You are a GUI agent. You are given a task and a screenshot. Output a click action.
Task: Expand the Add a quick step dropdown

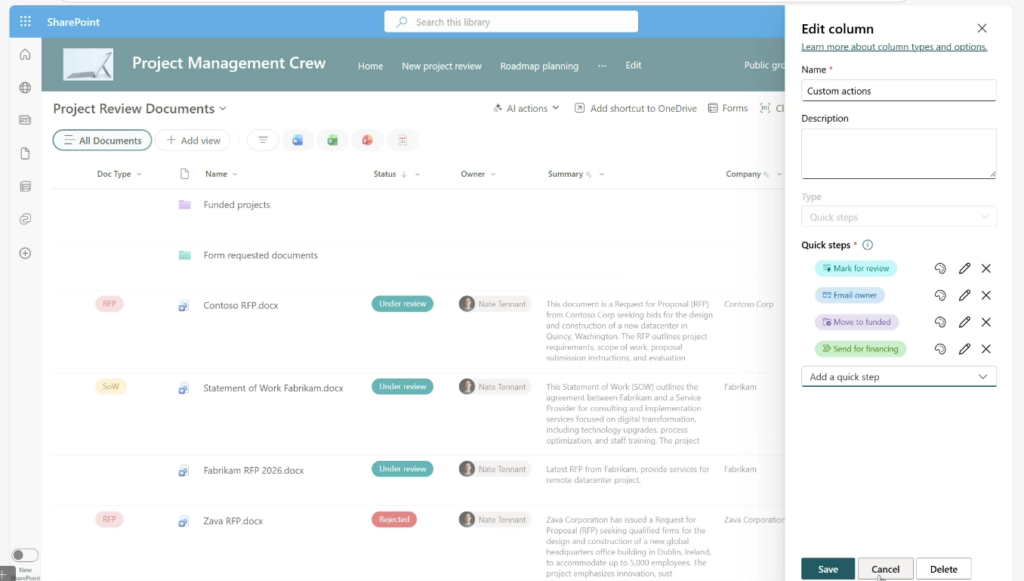(x=898, y=377)
